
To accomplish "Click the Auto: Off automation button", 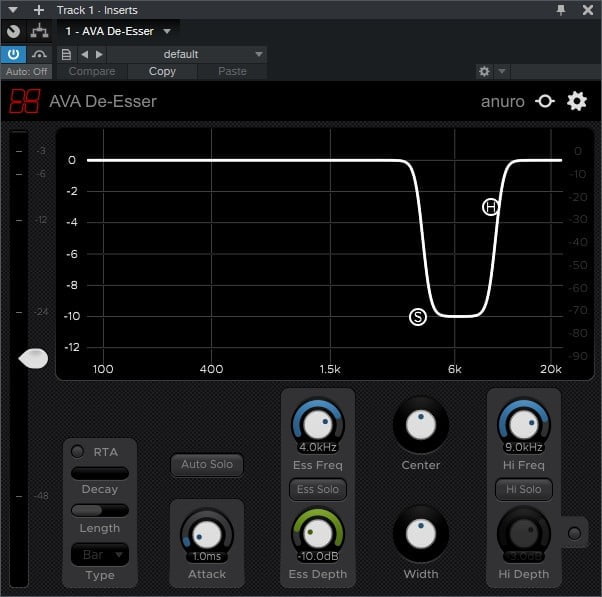I will point(26,71).
